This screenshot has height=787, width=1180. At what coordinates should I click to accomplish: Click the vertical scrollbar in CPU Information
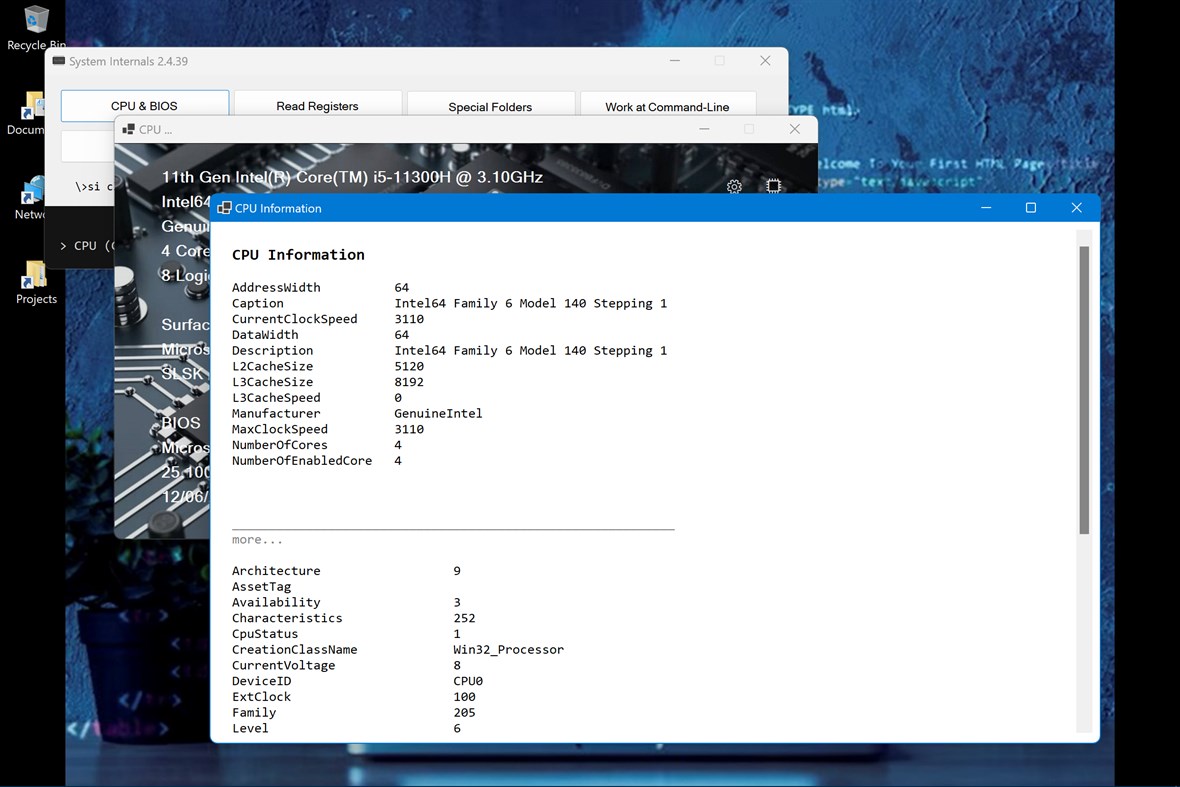(x=1084, y=390)
